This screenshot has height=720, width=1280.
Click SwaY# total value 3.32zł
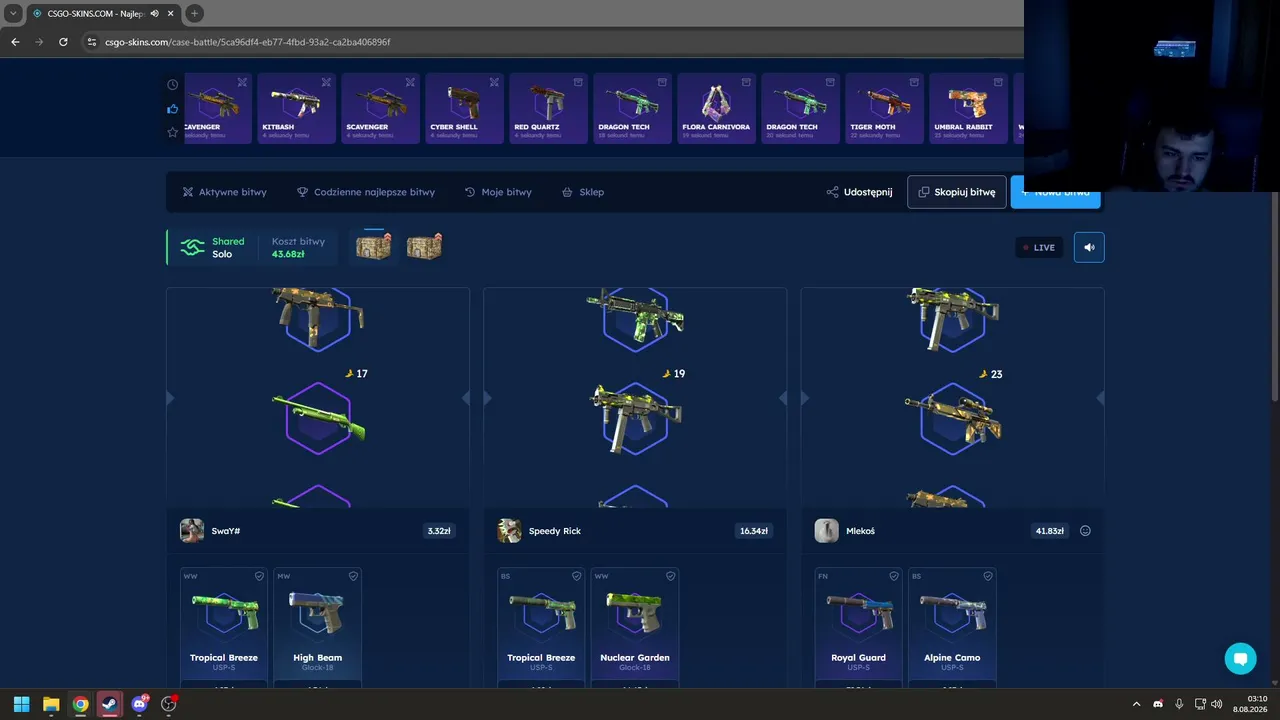point(439,531)
